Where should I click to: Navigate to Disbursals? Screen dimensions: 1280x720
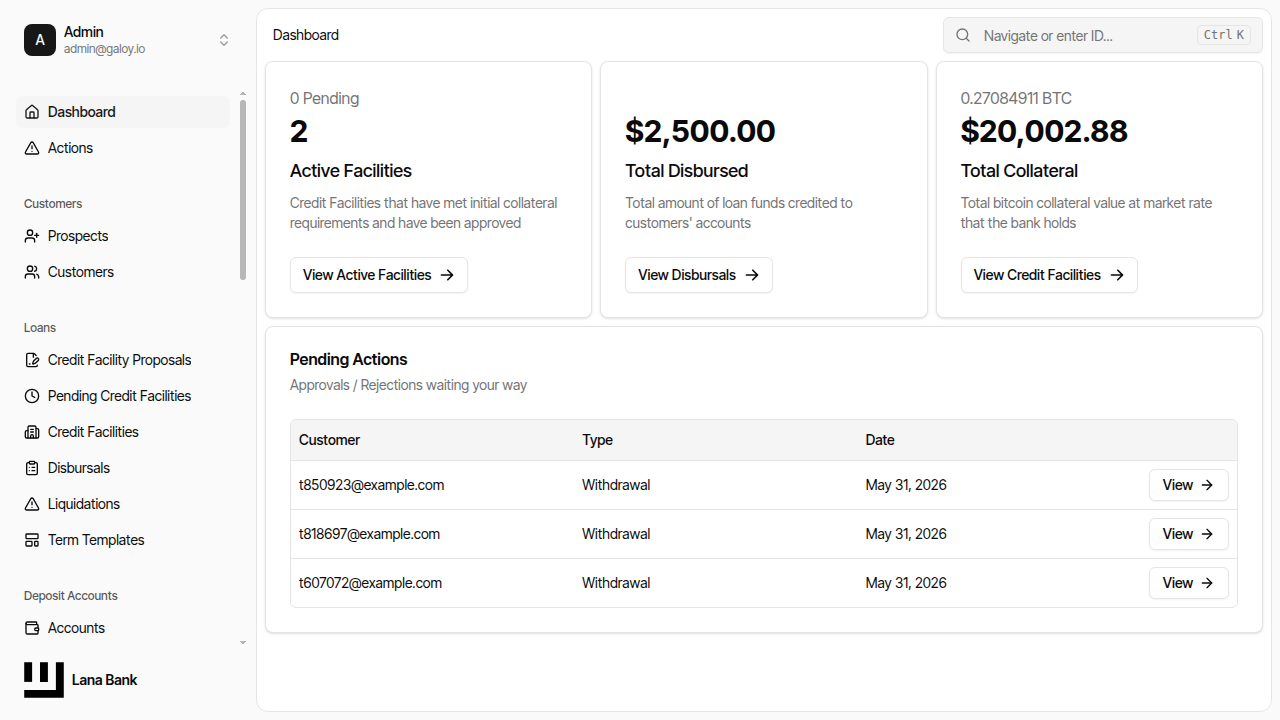click(x=123, y=468)
